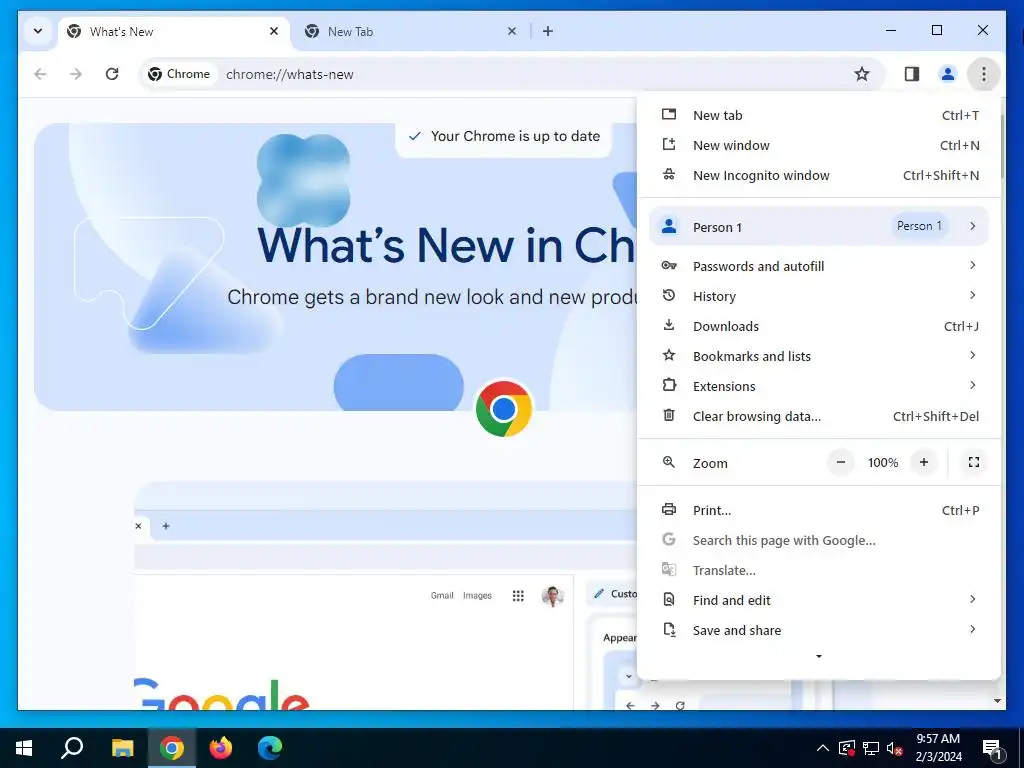Reload the current page
This screenshot has width=1024, height=768.
click(112, 74)
